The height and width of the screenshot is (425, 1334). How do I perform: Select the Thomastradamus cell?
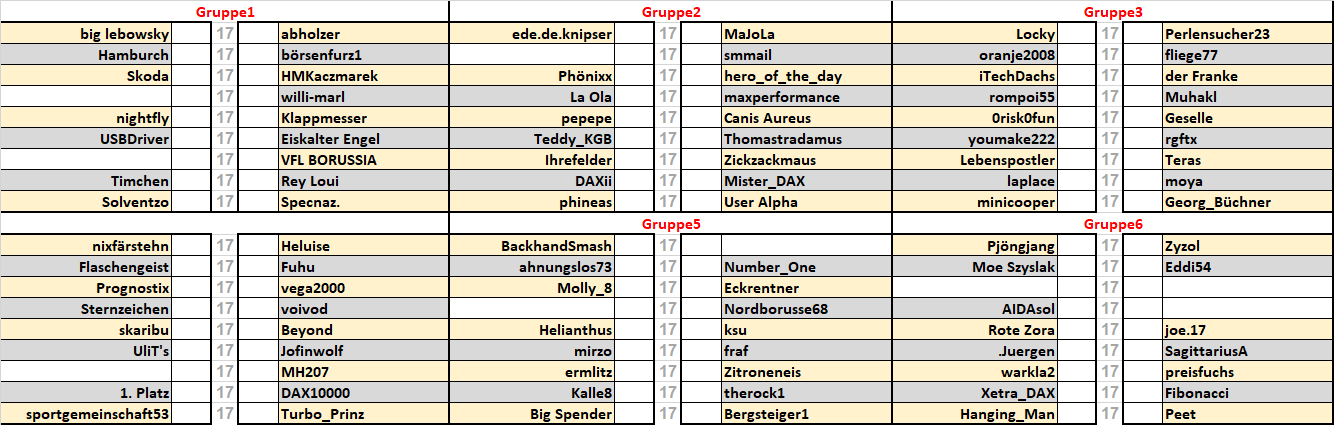coord(783,139)
